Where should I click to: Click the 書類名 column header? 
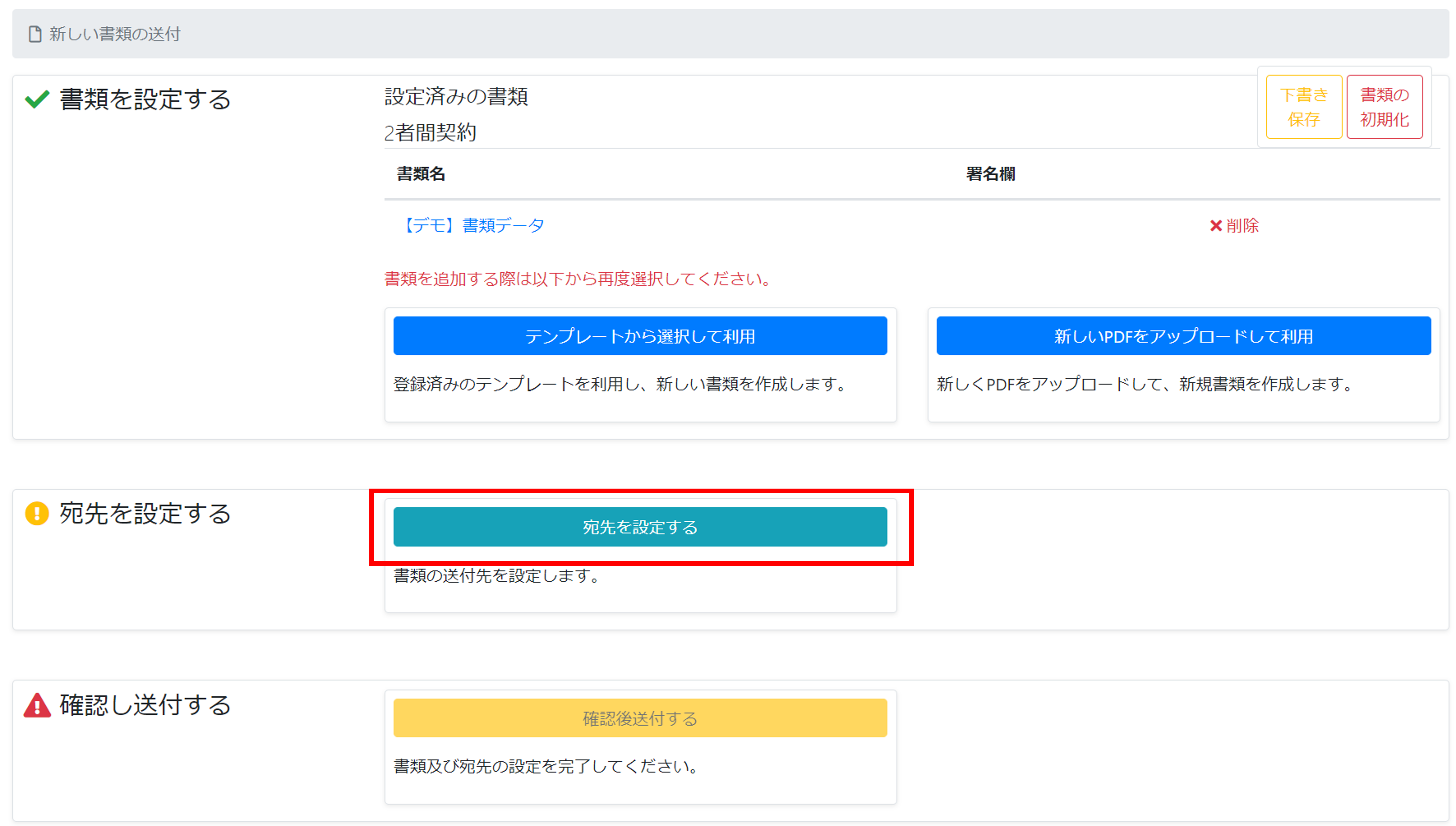421,174
